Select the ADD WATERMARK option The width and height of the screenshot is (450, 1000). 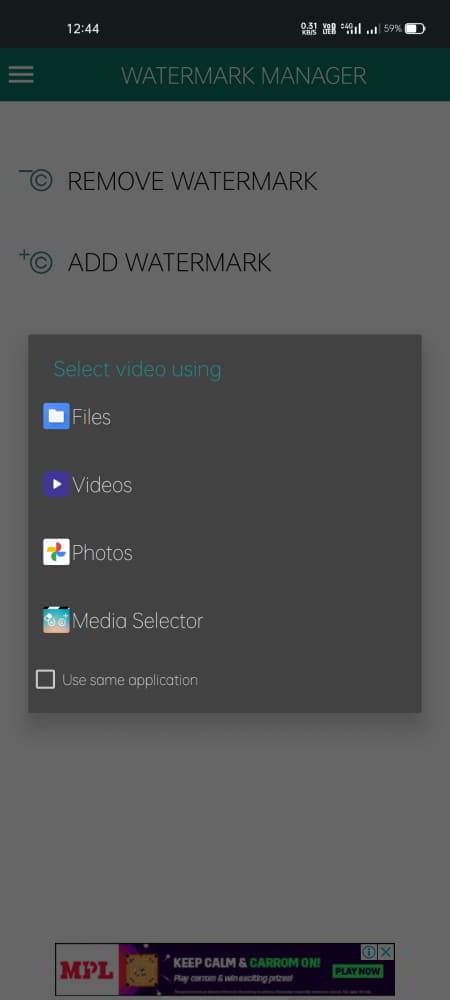point(170,263)
